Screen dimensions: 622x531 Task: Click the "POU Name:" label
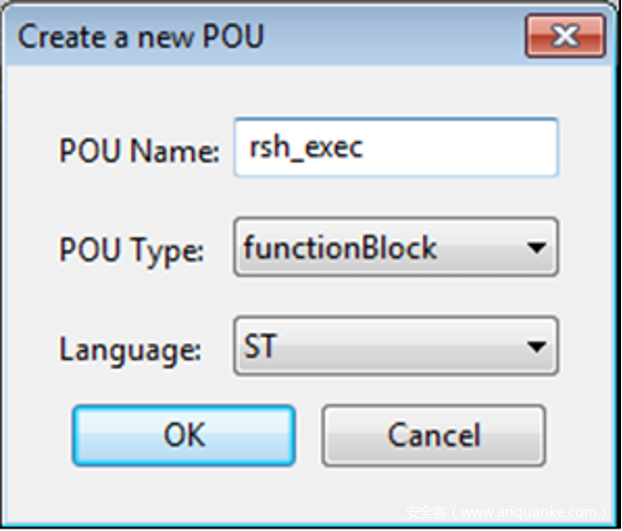(139, 151)
